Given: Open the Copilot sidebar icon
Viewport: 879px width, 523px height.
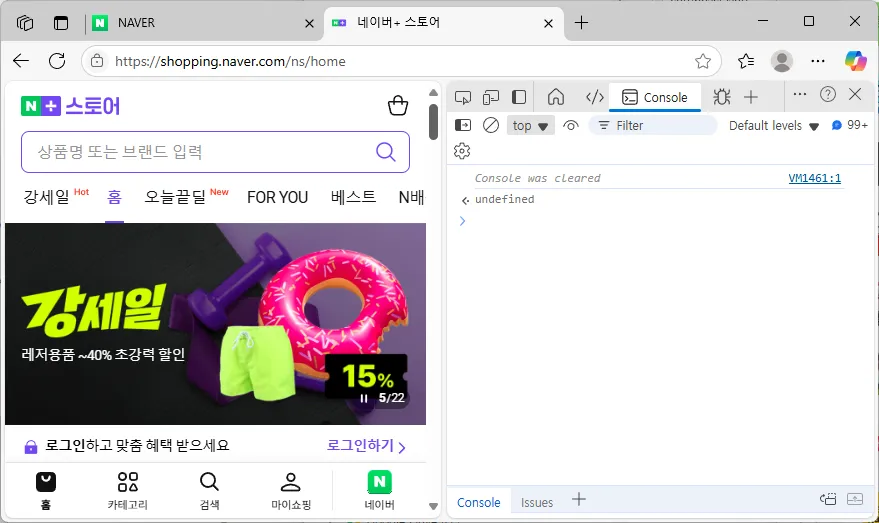Looking at the screenshot, I should click(x=855, y=61).
